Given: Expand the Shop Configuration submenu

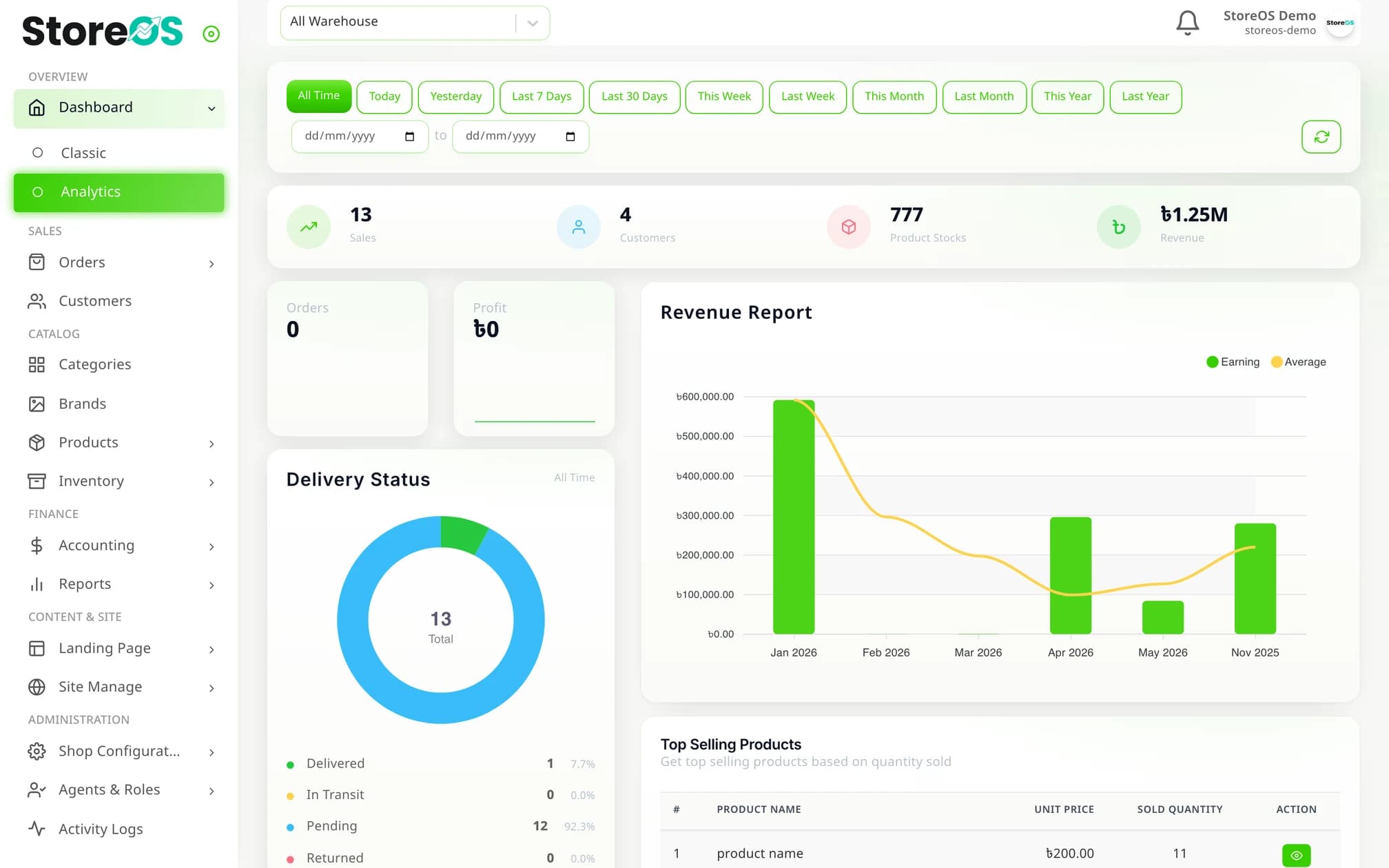Looking at the screenshot, I should [x=119, y=752].
